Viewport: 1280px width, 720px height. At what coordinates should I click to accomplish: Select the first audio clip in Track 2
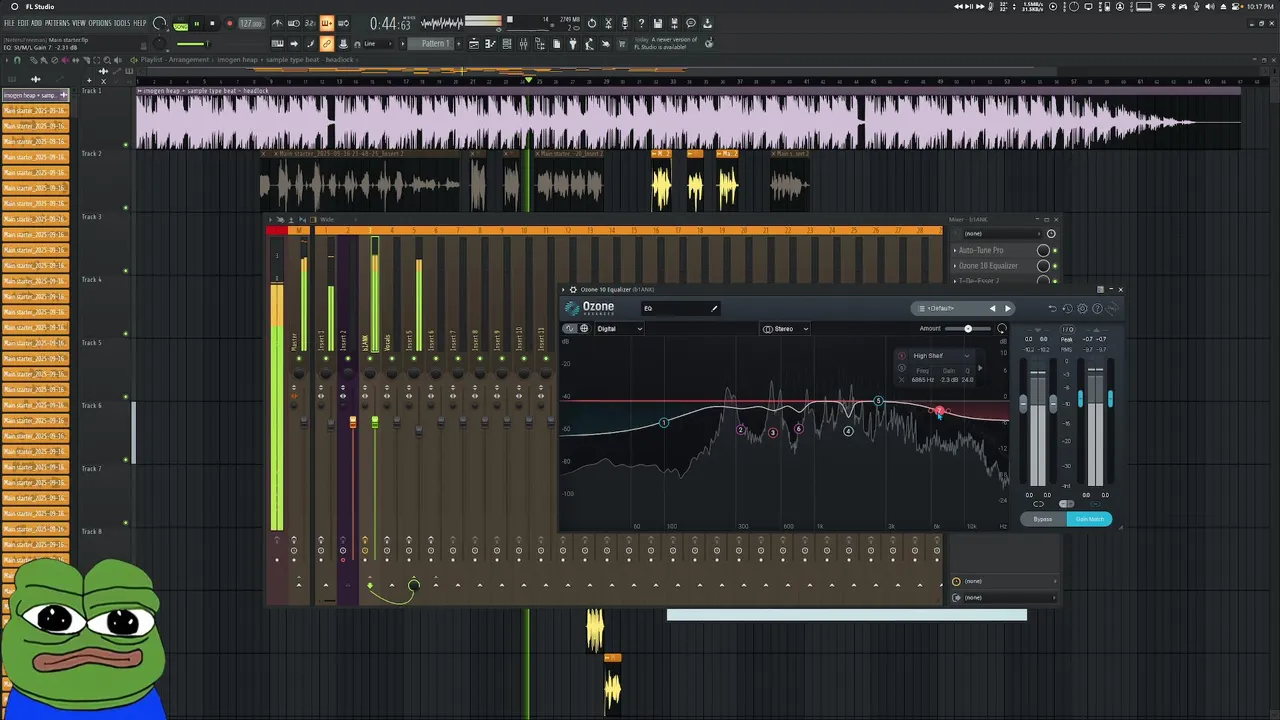[x=360, y=183]
